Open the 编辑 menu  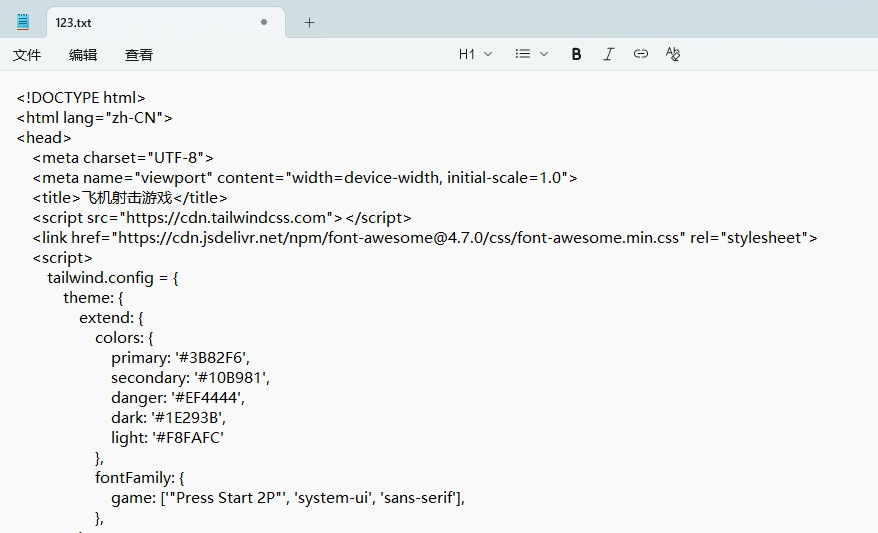click(83, 55)
